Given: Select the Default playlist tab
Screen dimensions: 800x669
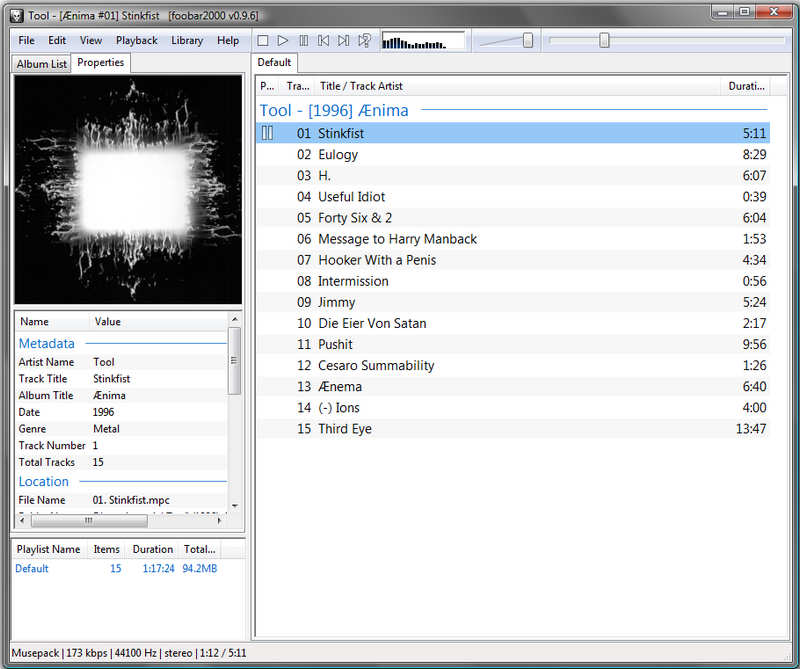Looking at the screenshot, I should pyautogui.click(x=274, y=62).
